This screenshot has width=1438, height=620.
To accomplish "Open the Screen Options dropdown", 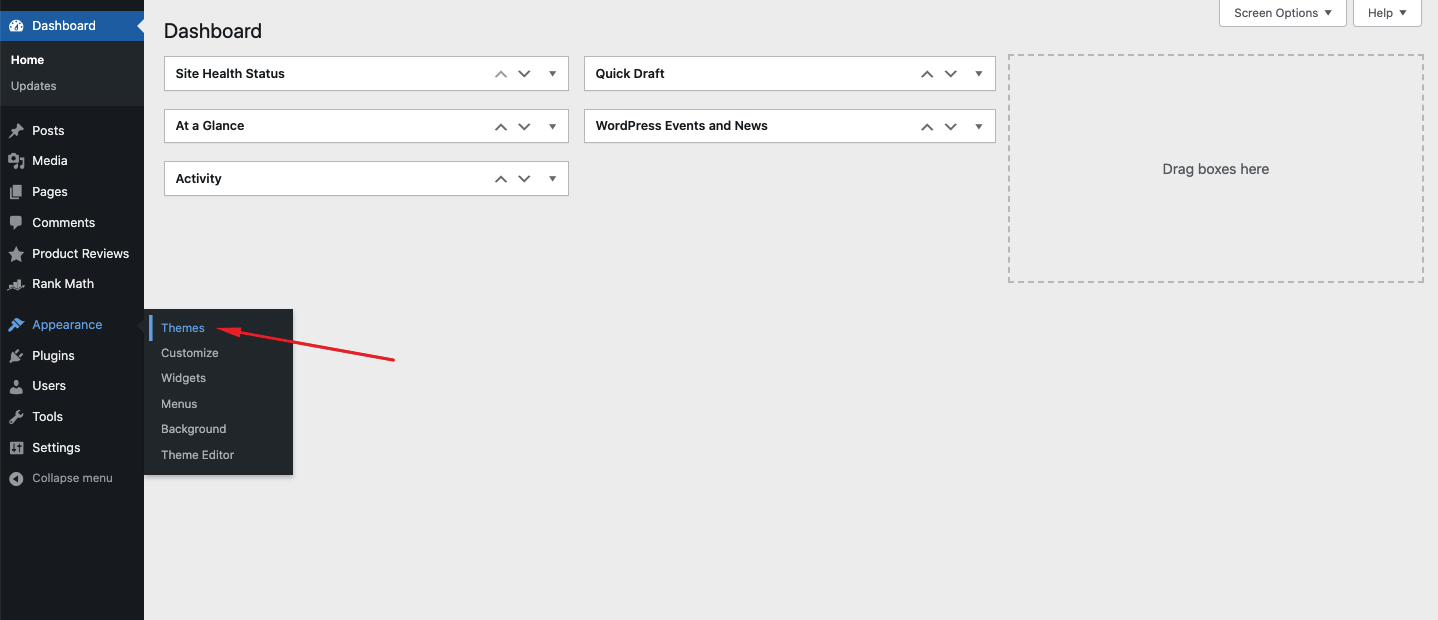I will [x=1282, y=13].
